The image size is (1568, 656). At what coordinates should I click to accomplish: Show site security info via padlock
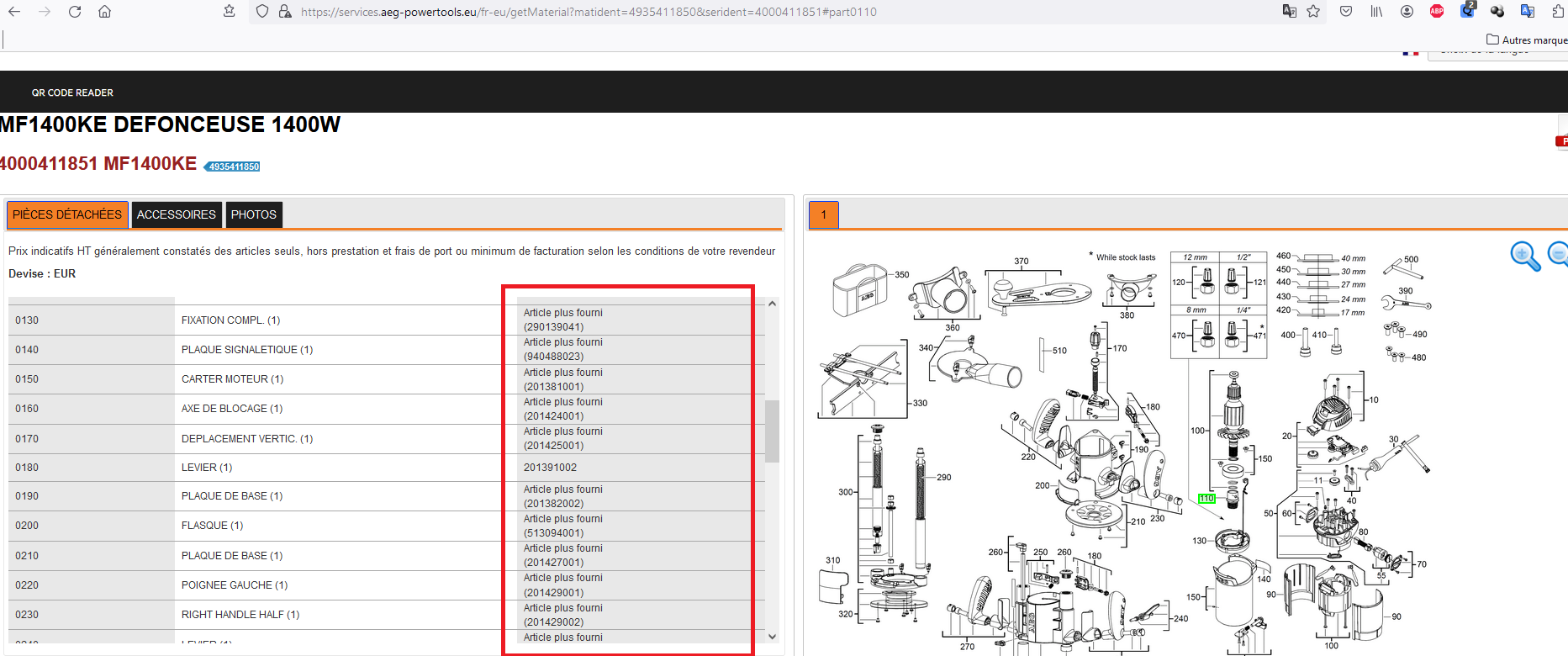click(285, 12)
